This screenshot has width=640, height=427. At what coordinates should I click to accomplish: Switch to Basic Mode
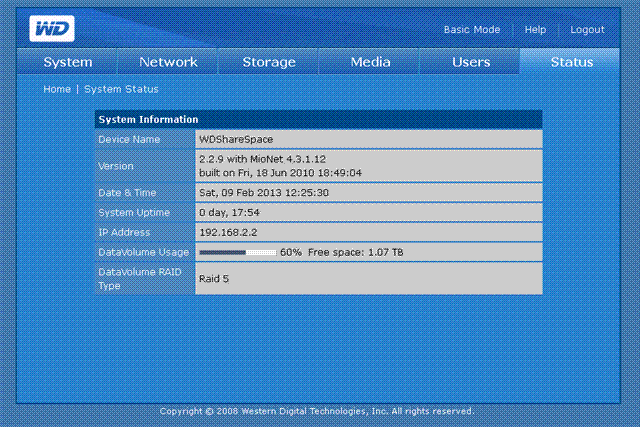pos(472,30)
